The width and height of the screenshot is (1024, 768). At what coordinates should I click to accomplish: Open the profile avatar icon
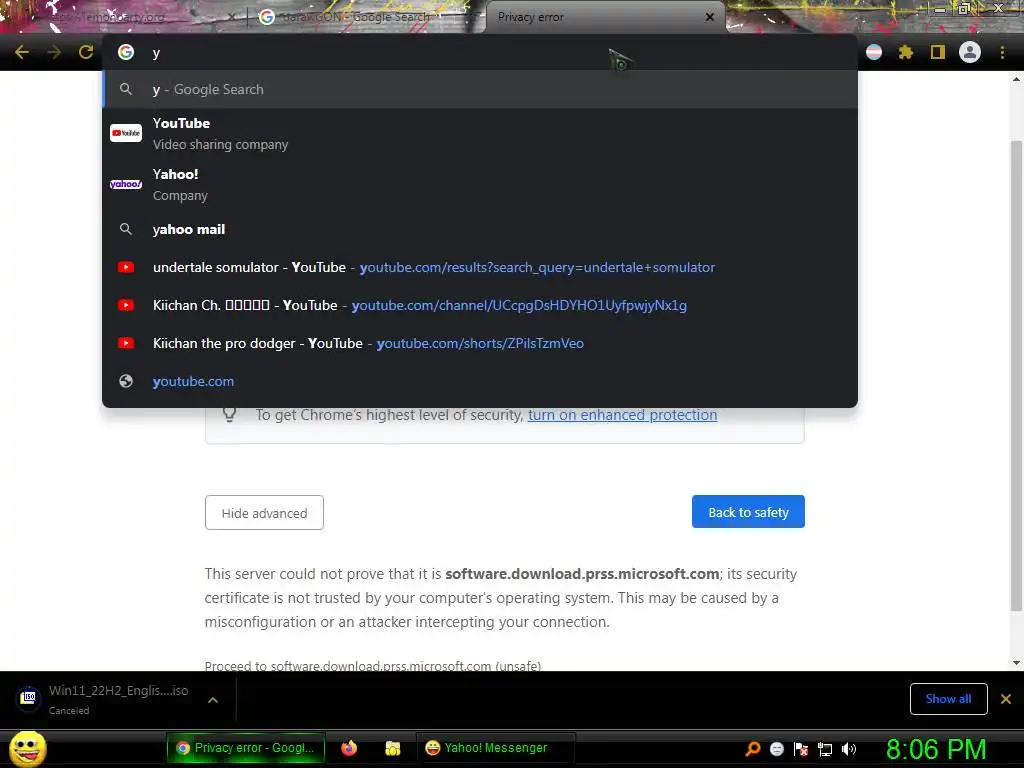pos(970,52)
